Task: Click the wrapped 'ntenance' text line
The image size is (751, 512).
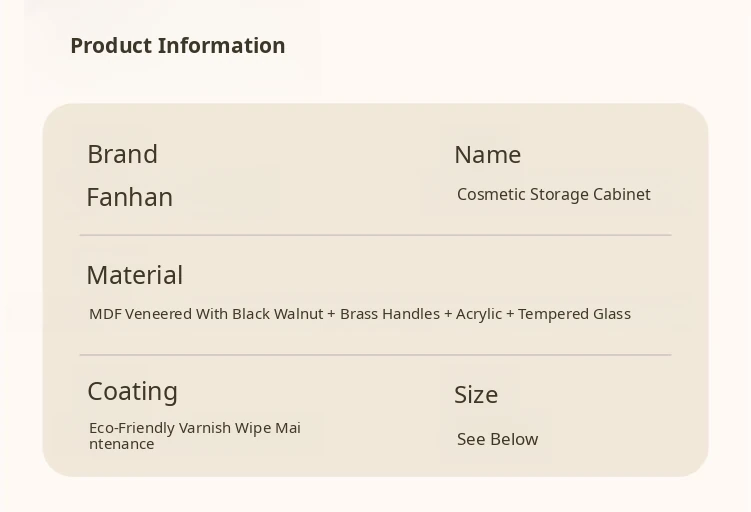Action: (121, 444)
